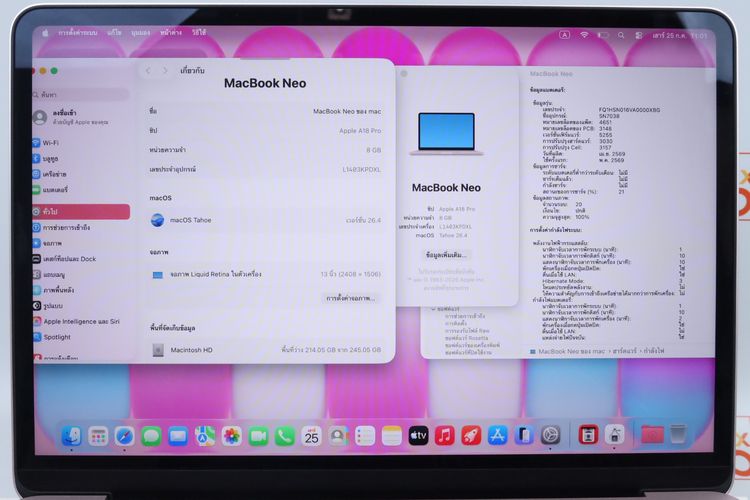Launch Safari from the Dock
The image size is (750, 500).
coord(124,436)
